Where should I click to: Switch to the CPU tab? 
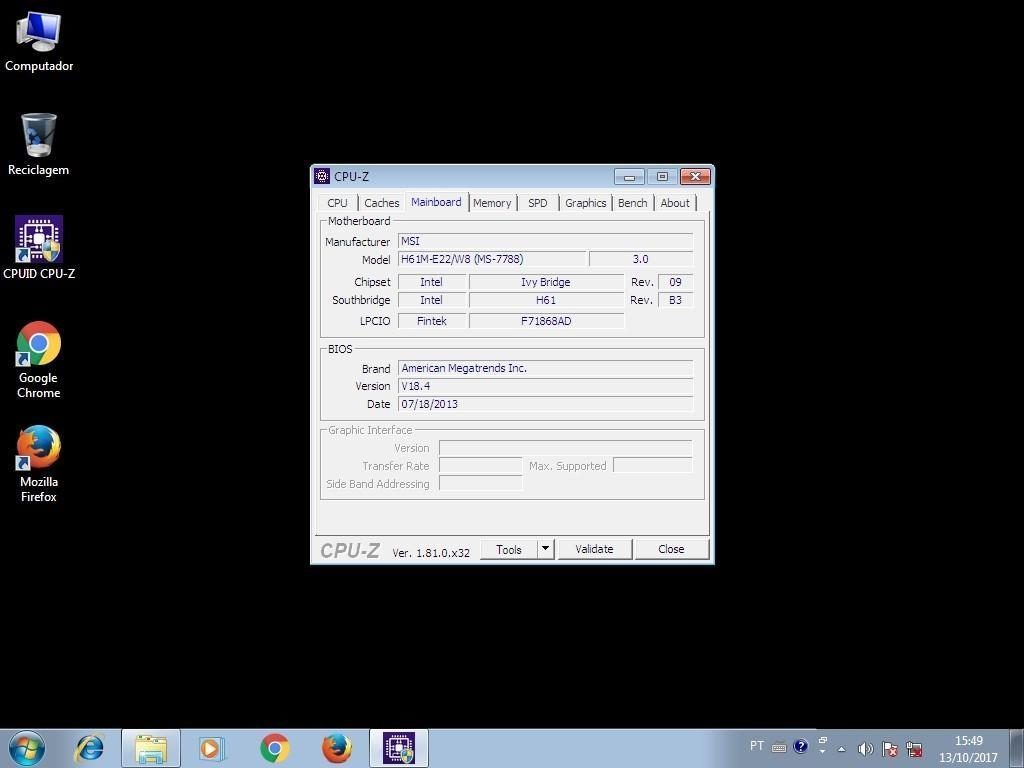click(x=338, y=203)
